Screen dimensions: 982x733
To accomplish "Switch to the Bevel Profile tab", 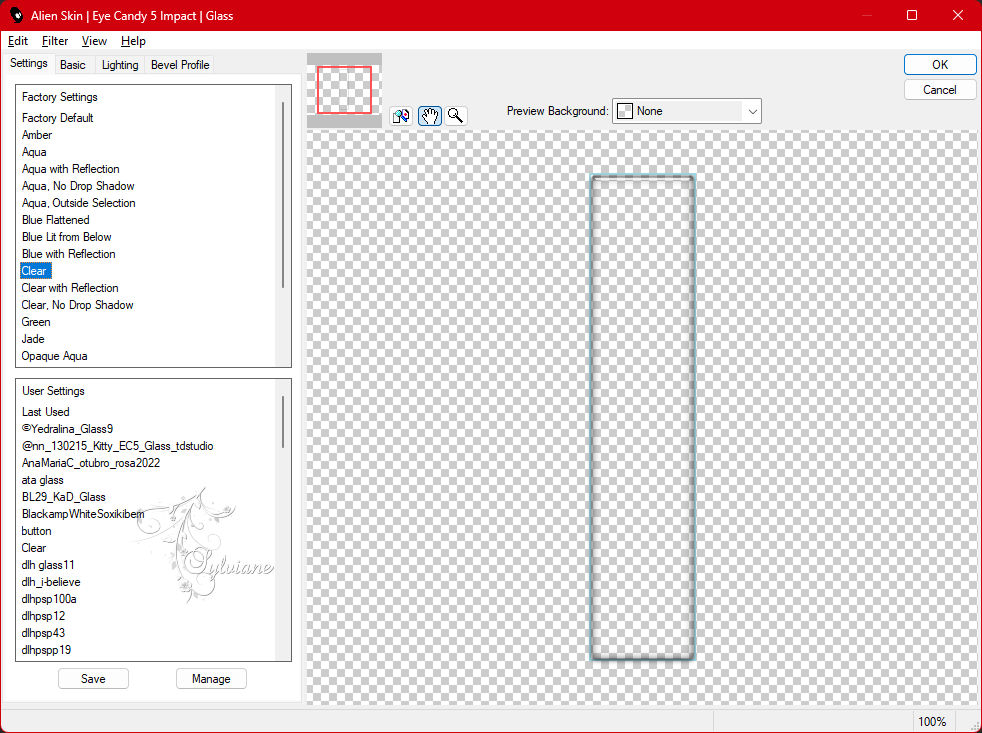I will pyautogui.click(x=180, y=65).
